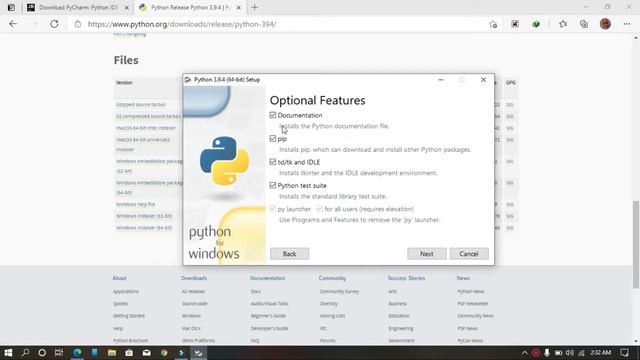The width and height of the screenshot is (640, 360).
Task: Open browser Settings and more menu
Action: [x=627, y=24]
